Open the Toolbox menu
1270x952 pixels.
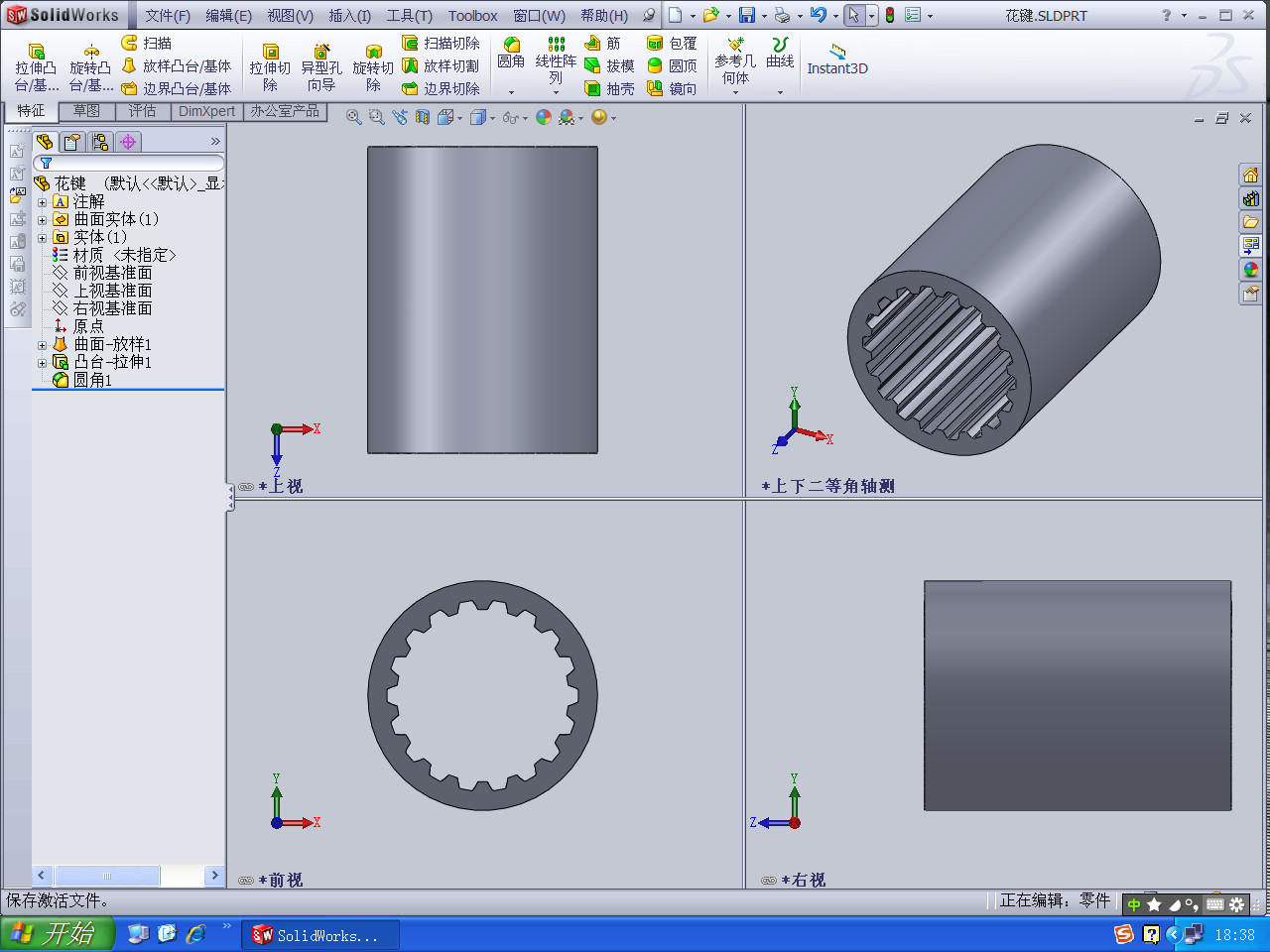tap(472, 15)
